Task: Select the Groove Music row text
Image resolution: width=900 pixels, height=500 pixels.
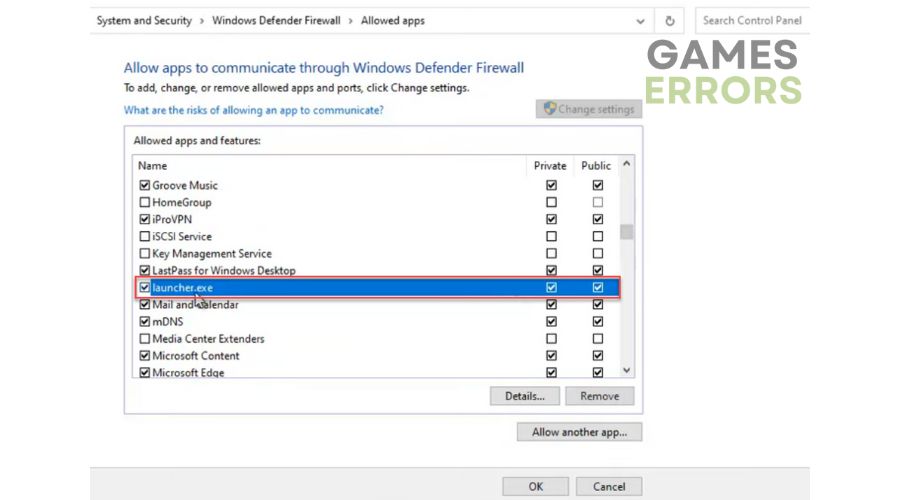Action: pos(185,185)
